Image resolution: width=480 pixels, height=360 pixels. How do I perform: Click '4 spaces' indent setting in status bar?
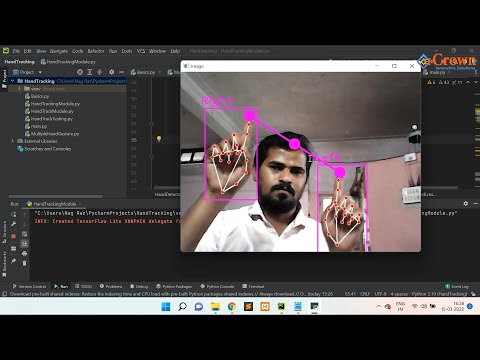click(399, 294)
